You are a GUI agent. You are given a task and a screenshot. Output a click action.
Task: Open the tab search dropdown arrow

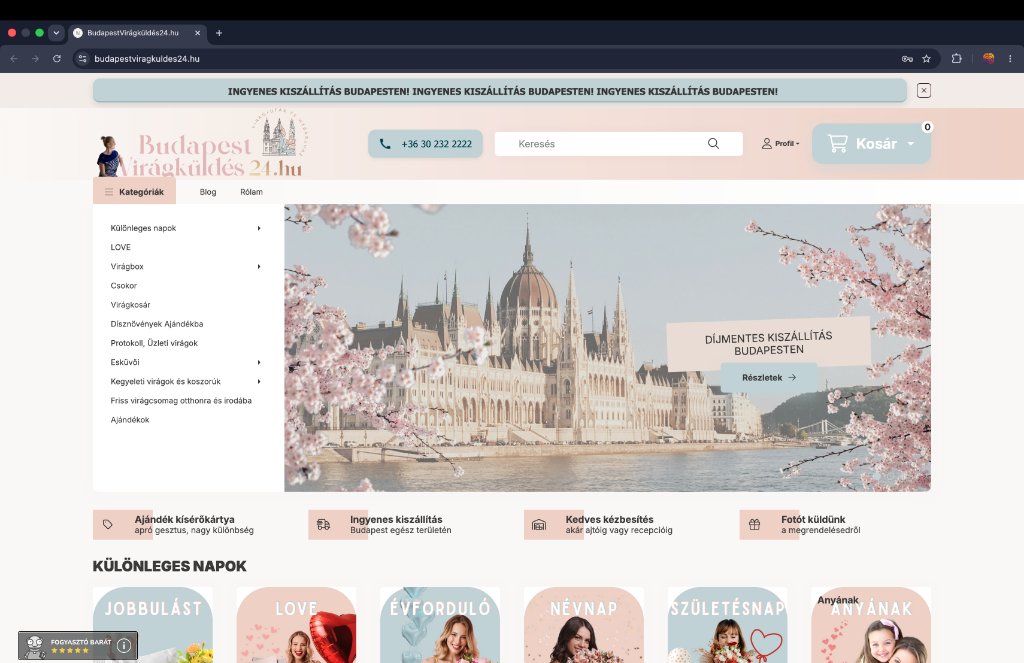(x=56, y=33)
